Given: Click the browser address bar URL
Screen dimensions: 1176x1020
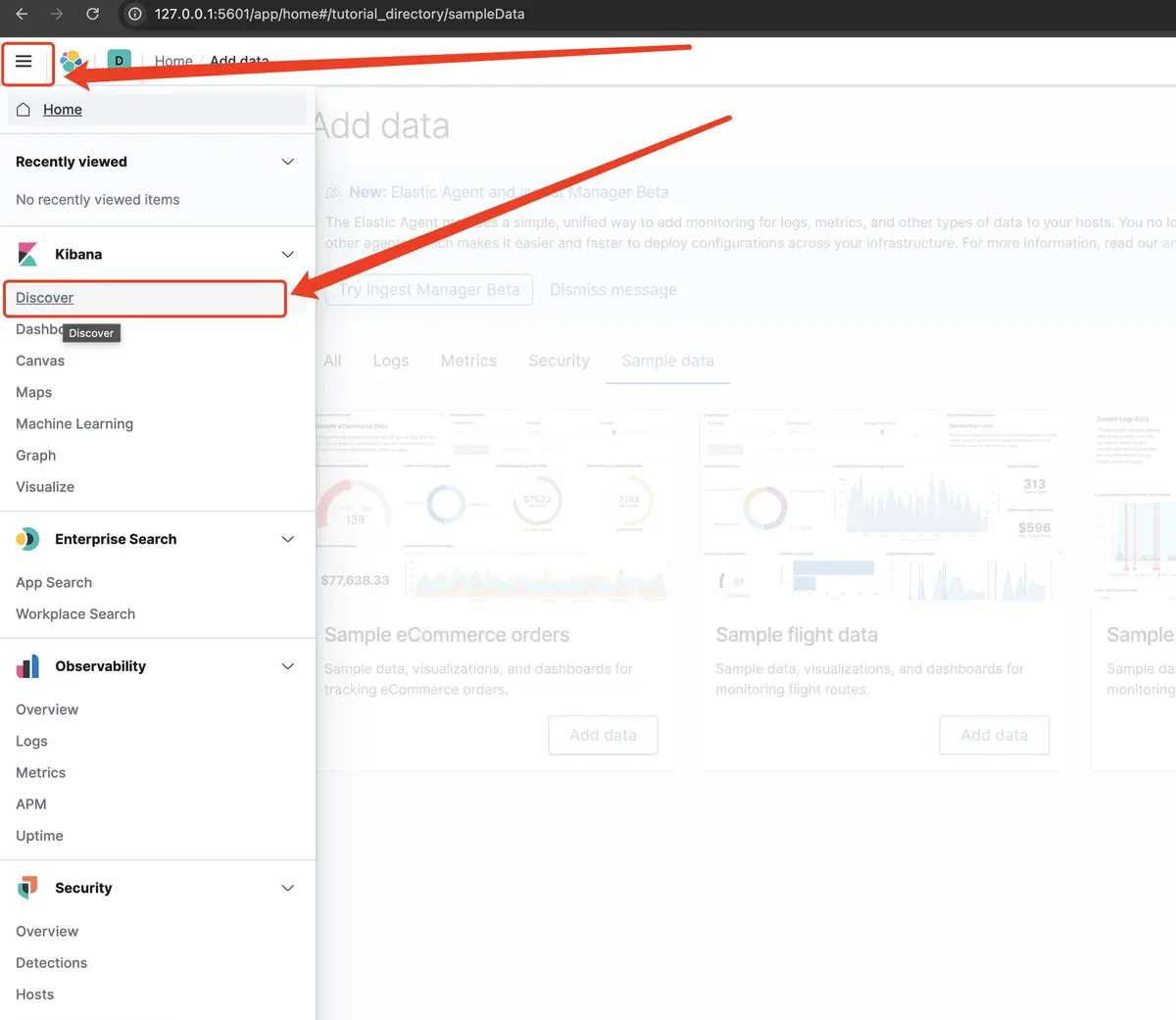Looking at the screenshot, I should tap(339, 14).
